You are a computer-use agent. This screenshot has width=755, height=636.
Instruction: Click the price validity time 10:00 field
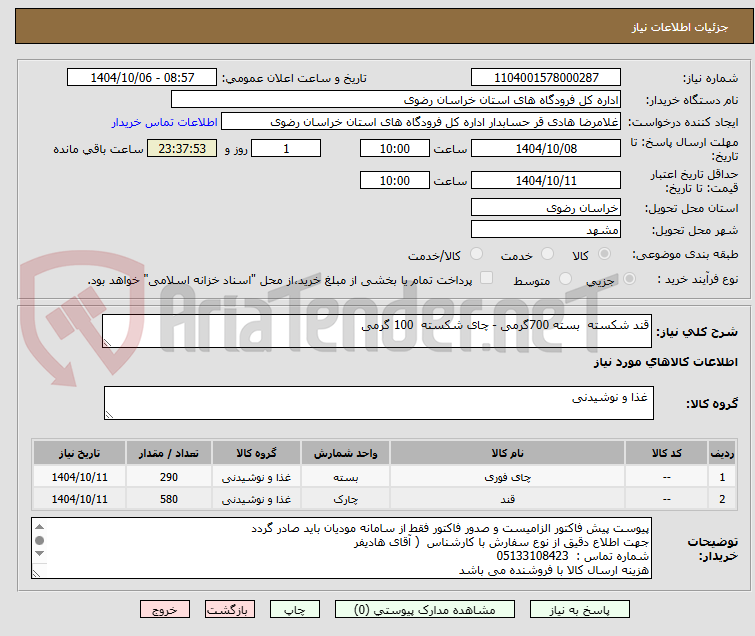[x=394, y=181]
